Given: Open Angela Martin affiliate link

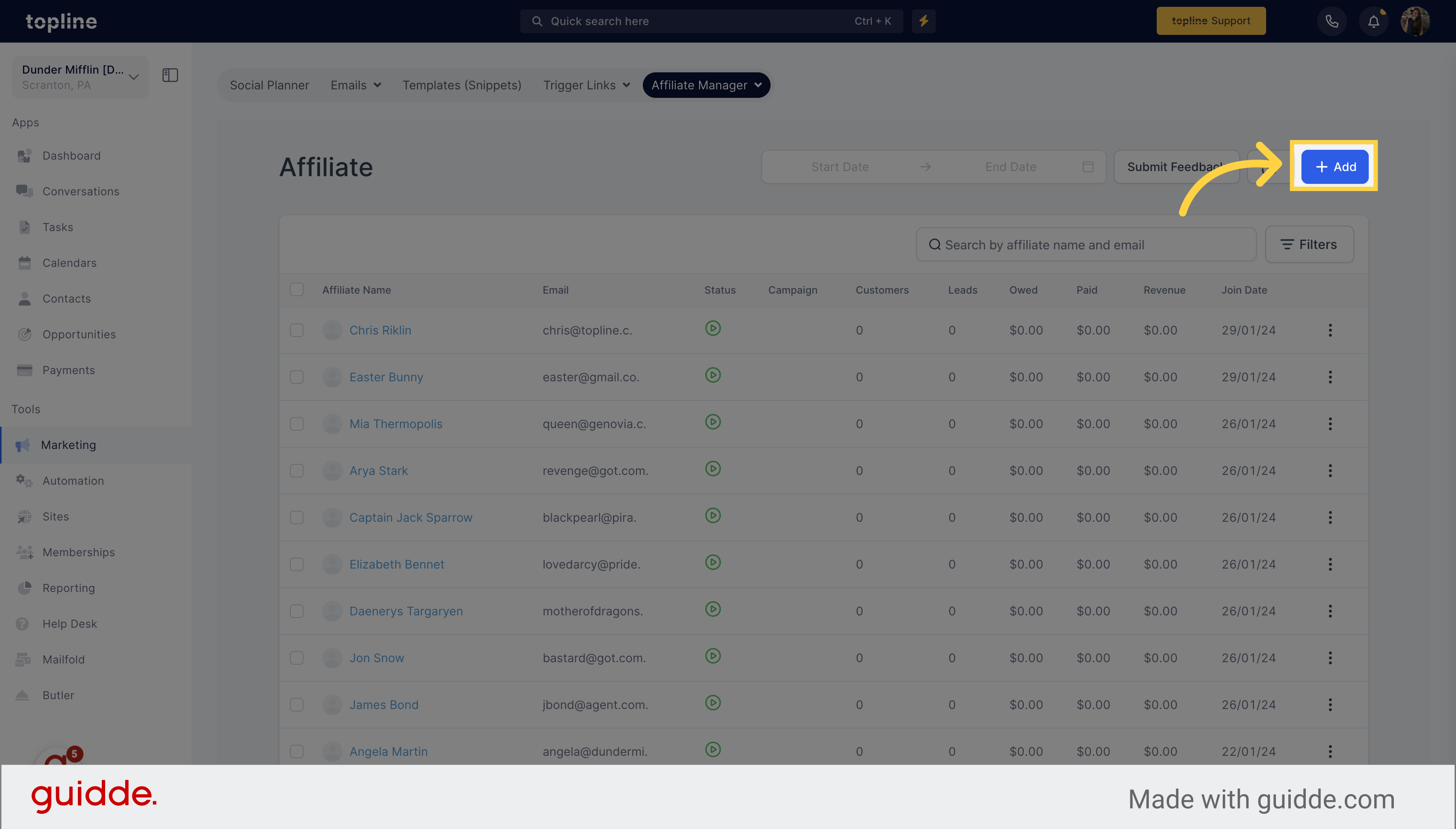Looking at the screenshot, I should click(388, 752).
